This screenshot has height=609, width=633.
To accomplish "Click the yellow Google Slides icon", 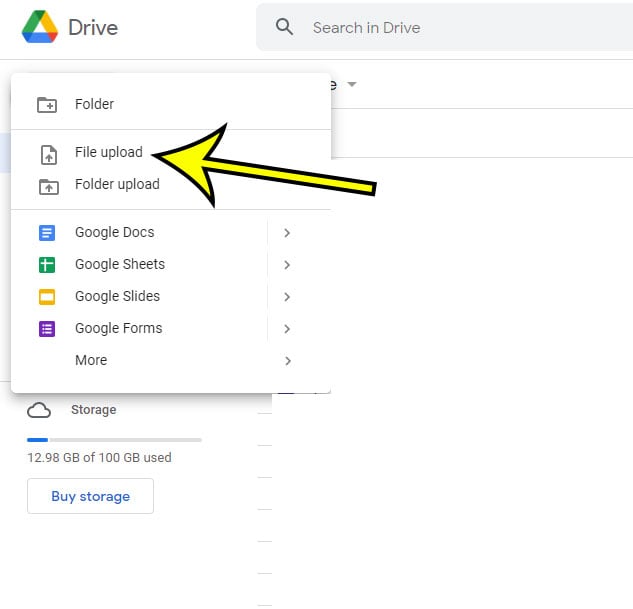I will [x=47, y=297].
